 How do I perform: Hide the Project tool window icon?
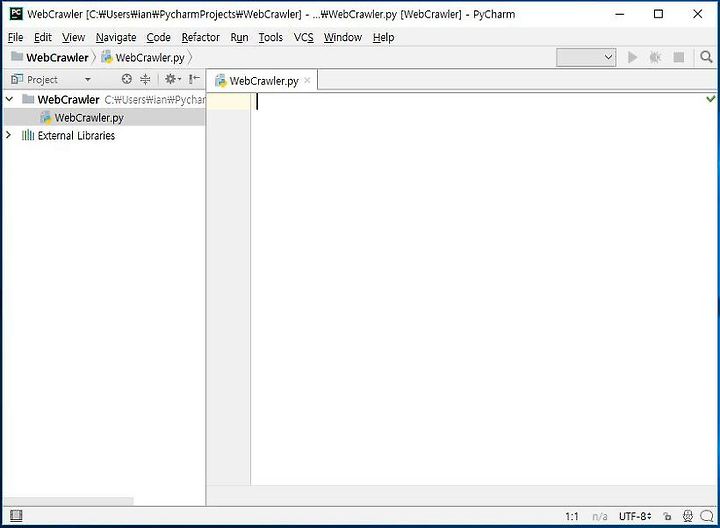point(194,79)
